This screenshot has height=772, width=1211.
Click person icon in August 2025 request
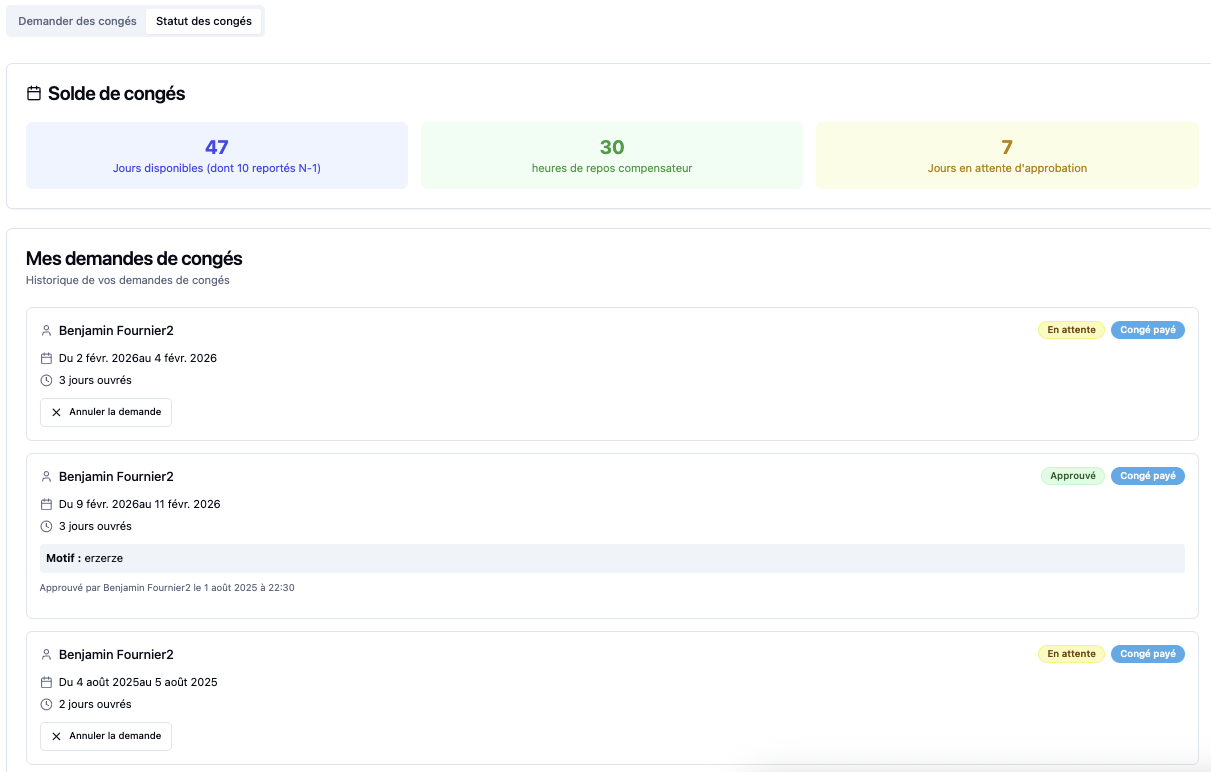(x=46, y=655)
